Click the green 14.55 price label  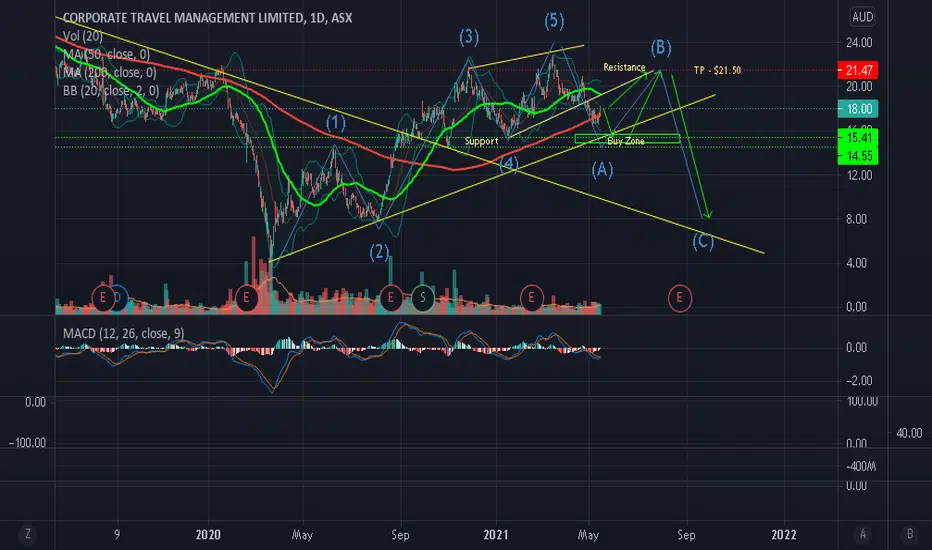coord(858,156)
